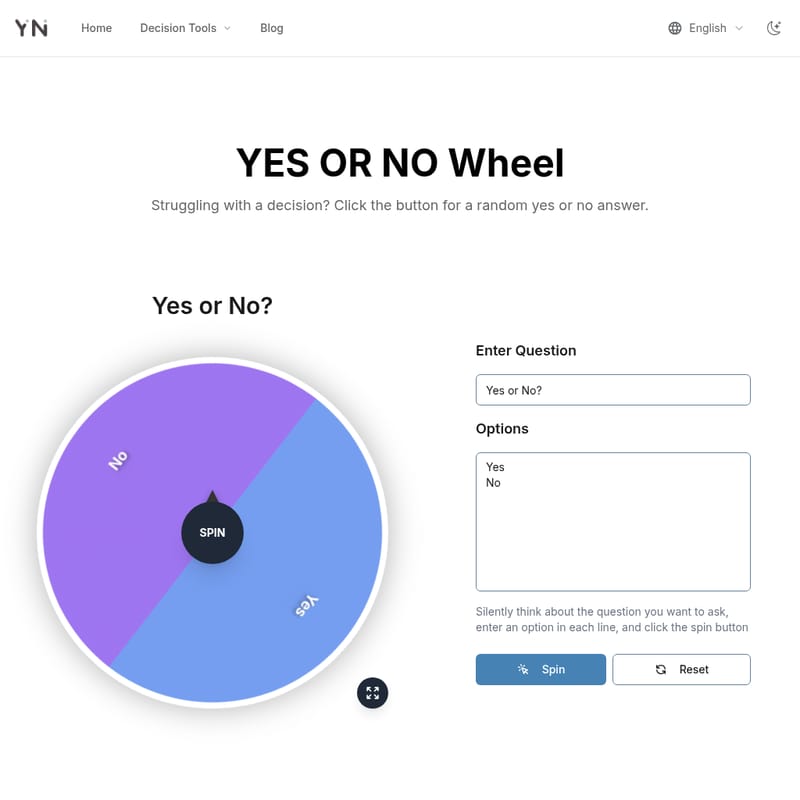This screenshot has width=800, height=800.
Task: Toggle dark mode moon icon
Action: [774, 28]
